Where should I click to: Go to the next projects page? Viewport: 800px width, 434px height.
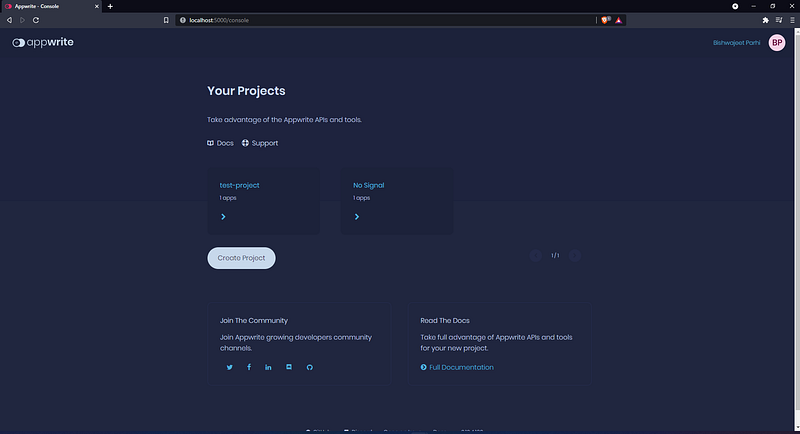click(x=574, y=256)
